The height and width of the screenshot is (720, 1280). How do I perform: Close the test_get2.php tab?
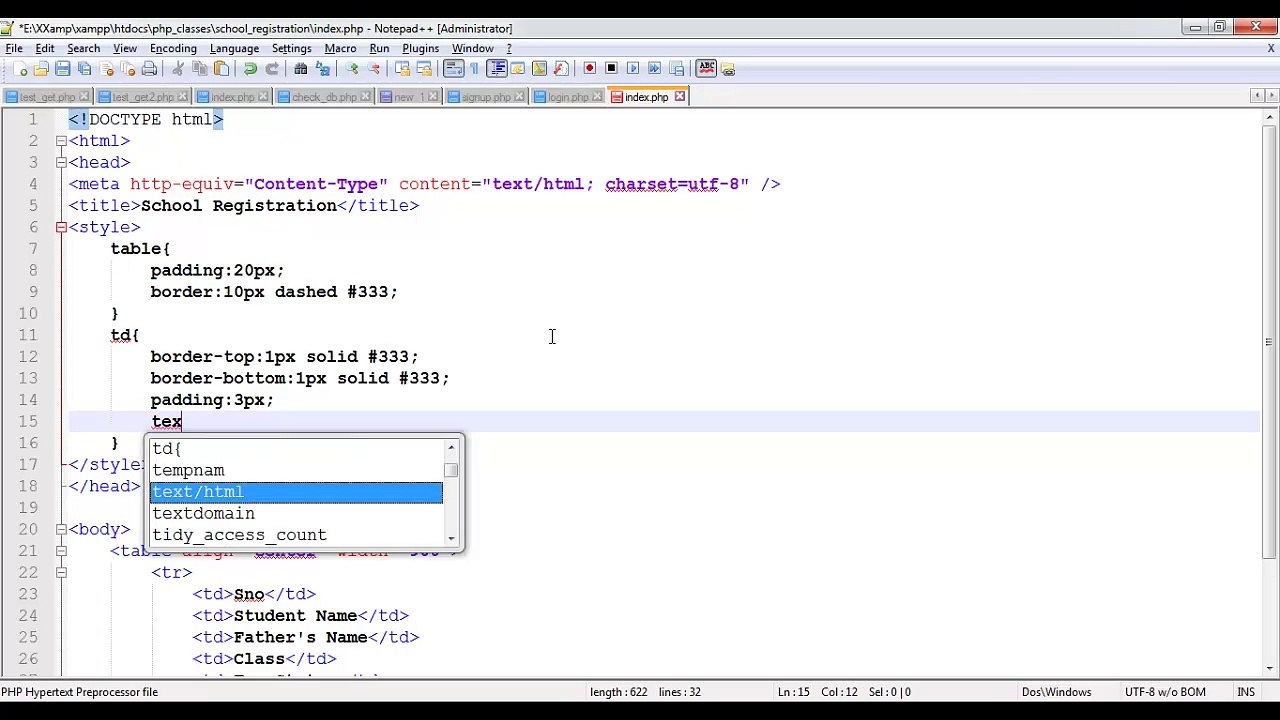click(182, 97)
